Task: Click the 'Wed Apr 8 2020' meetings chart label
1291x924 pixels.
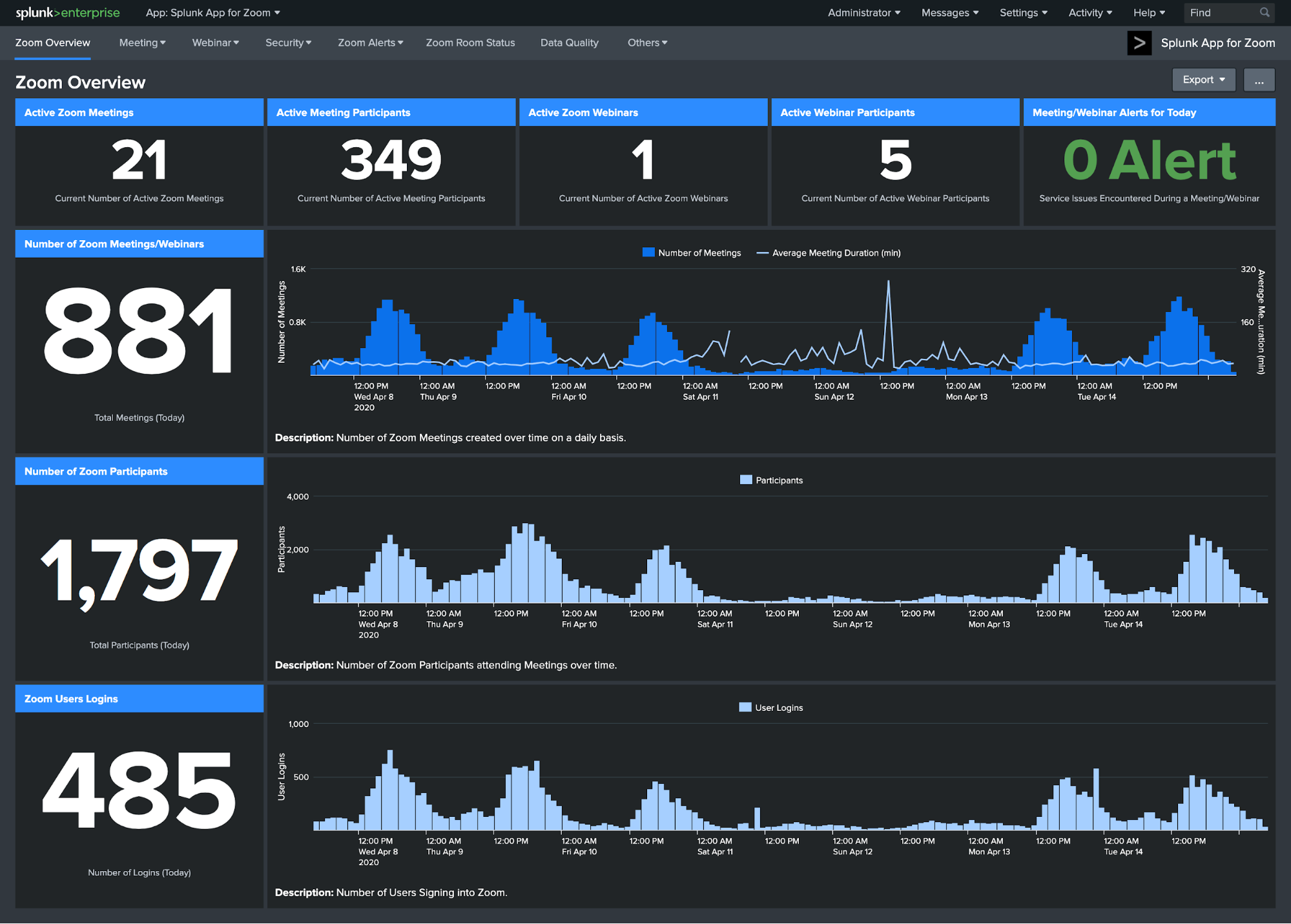Action: tap(373, 397)
